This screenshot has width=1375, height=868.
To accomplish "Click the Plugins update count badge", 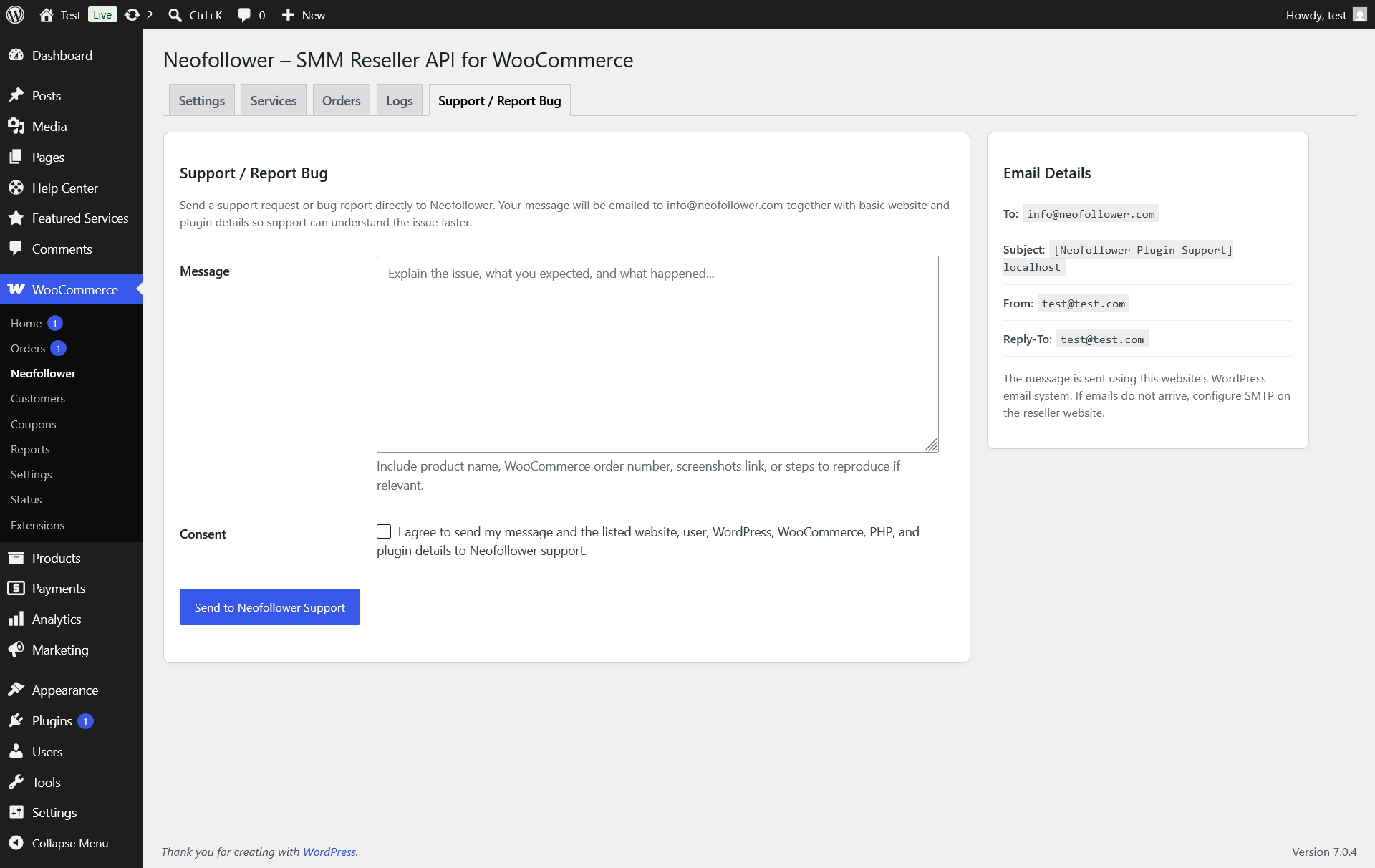I will (x=85, y=721).
